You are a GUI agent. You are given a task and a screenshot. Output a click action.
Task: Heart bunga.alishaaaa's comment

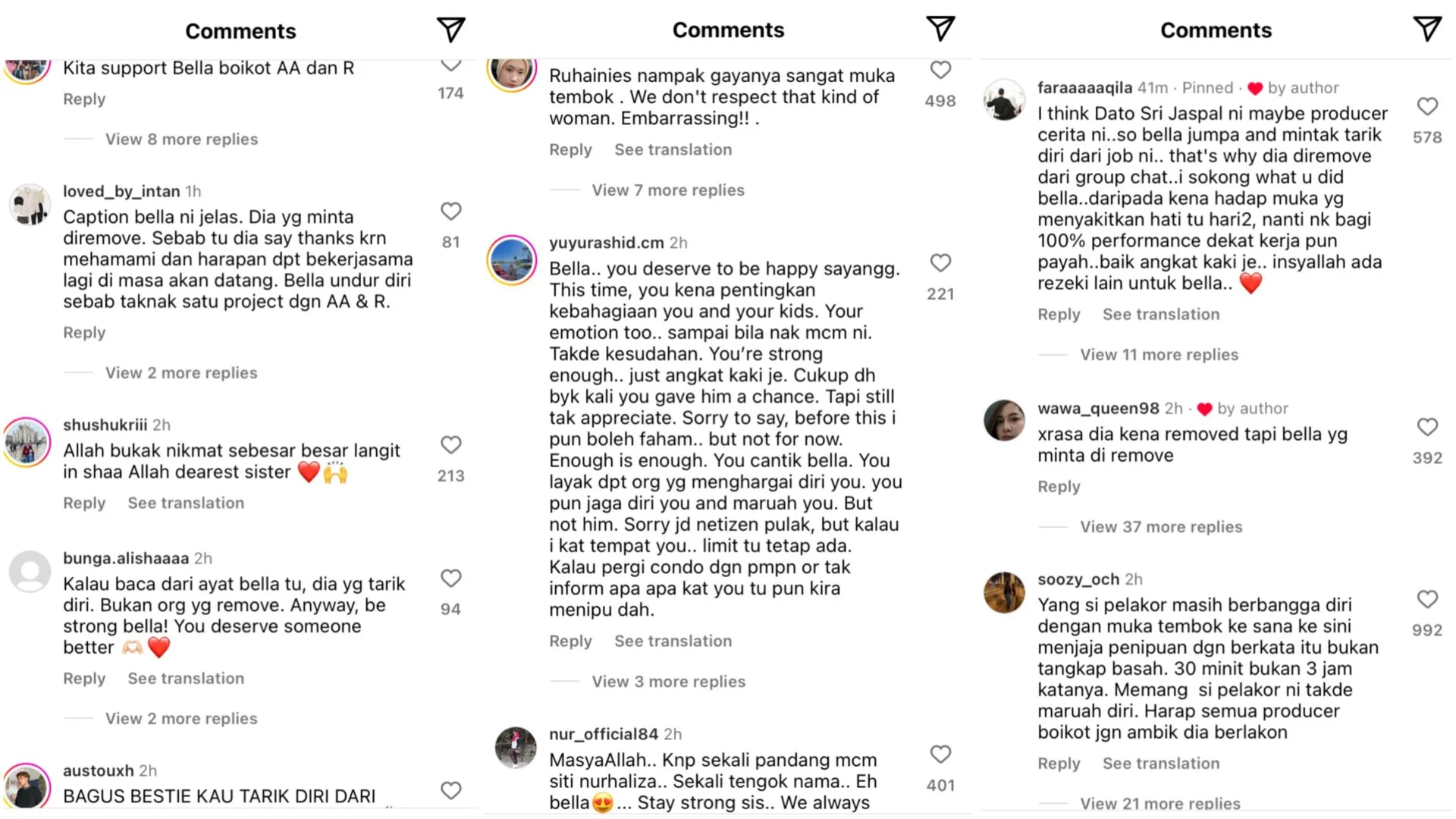point(450,579)
